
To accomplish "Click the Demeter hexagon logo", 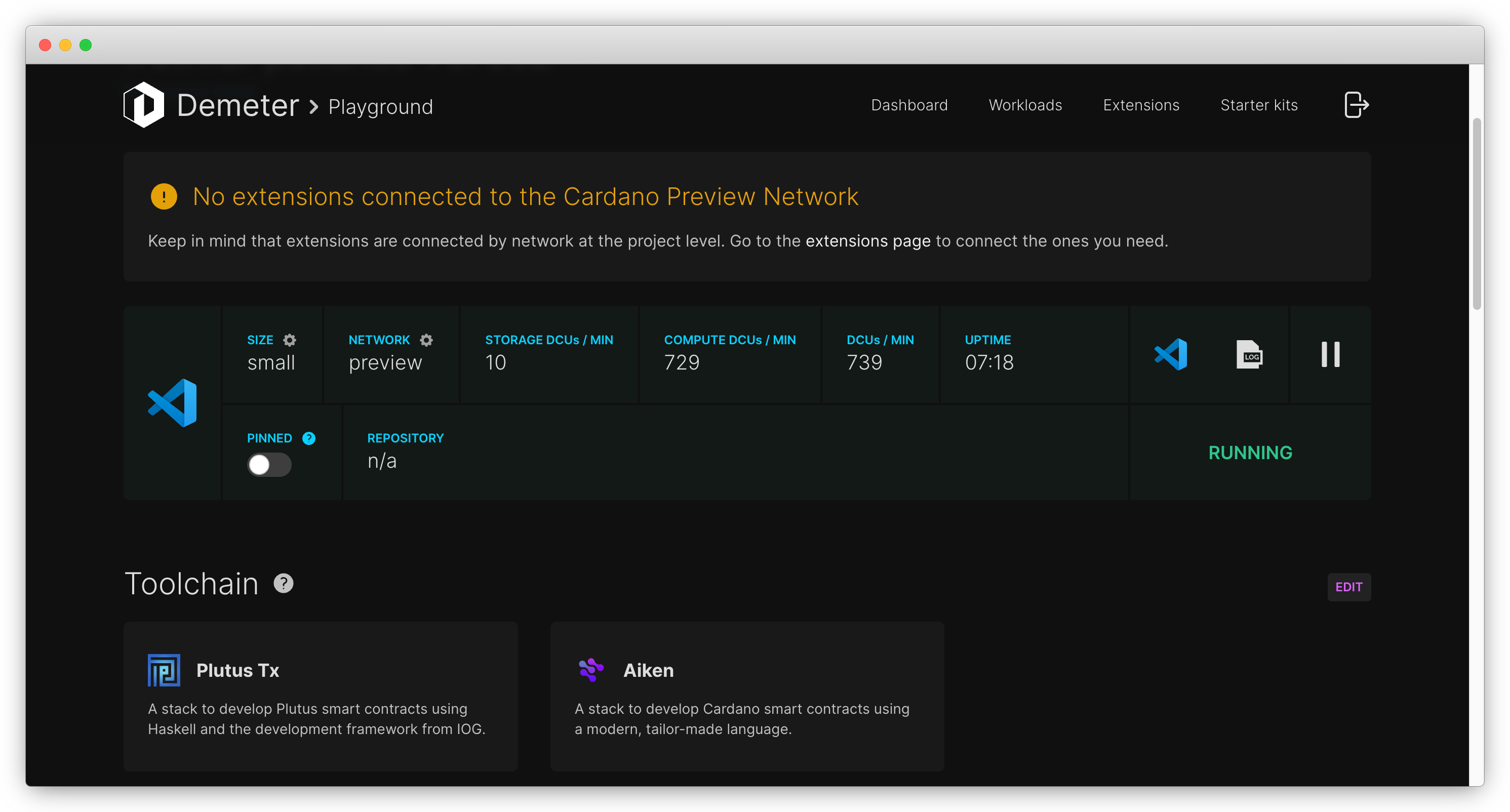I will (144, 105).
